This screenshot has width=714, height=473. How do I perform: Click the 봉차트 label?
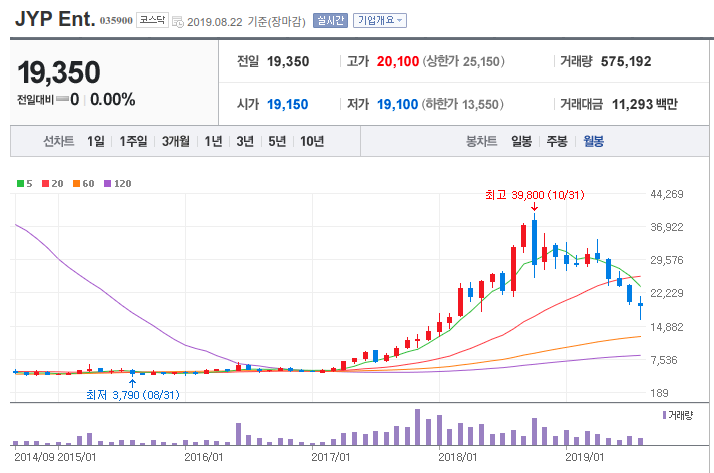click(481, 142)
